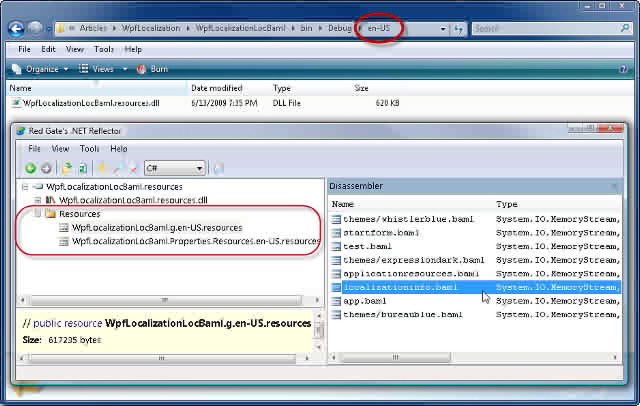
Task: Click Disassembler Name column header
Action: [x=343, y=204]
